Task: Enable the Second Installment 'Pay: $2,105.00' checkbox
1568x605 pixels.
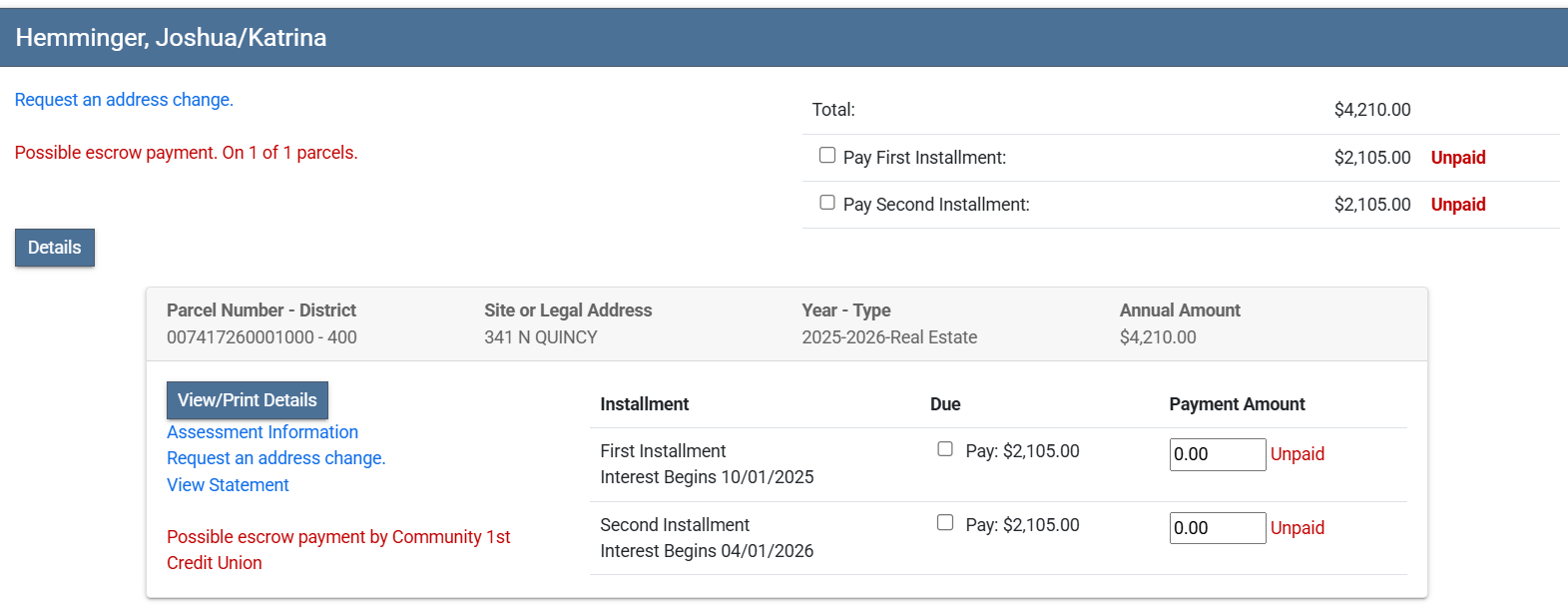Action: 945,523
